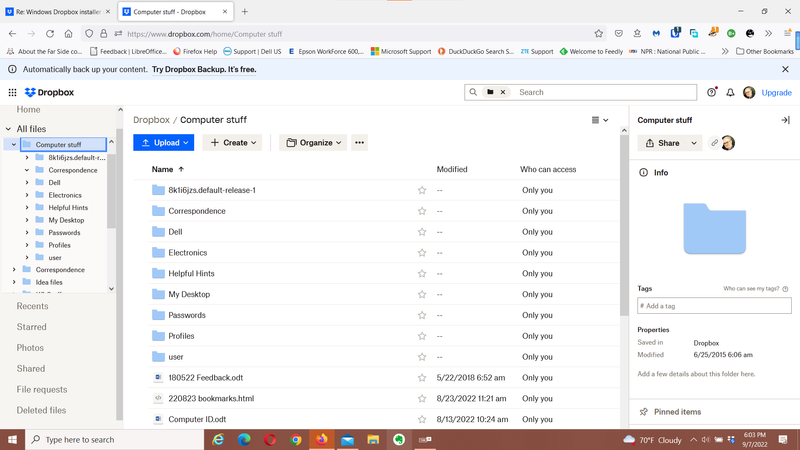Open Photos in sidebar
The image size is (800, 450).
[x=30, y=348]
